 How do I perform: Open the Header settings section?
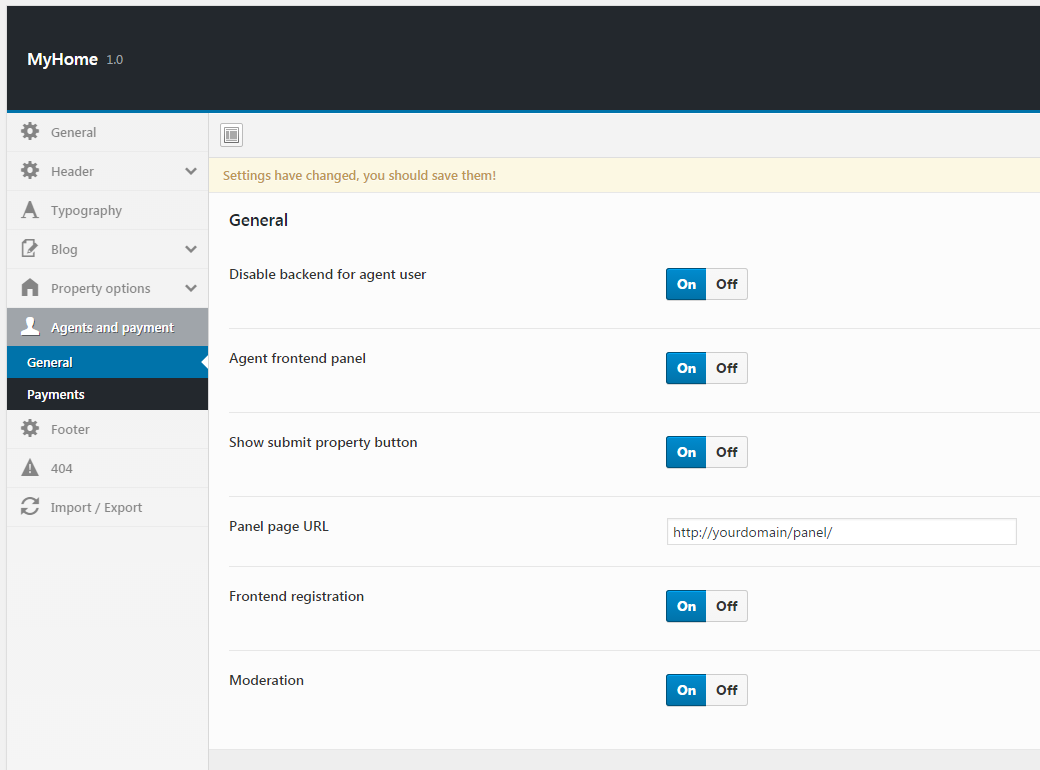[107, 171]
